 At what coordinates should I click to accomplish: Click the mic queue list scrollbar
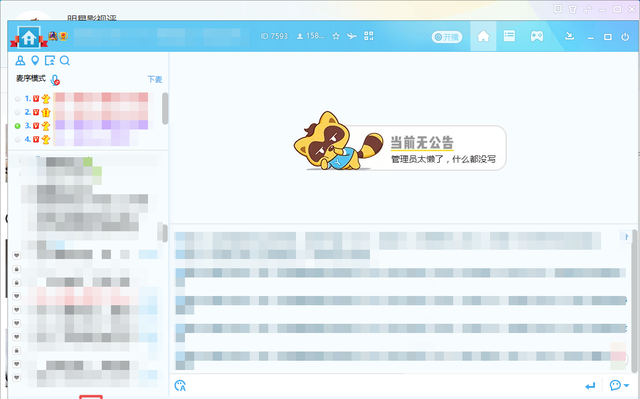click(165, 109)
